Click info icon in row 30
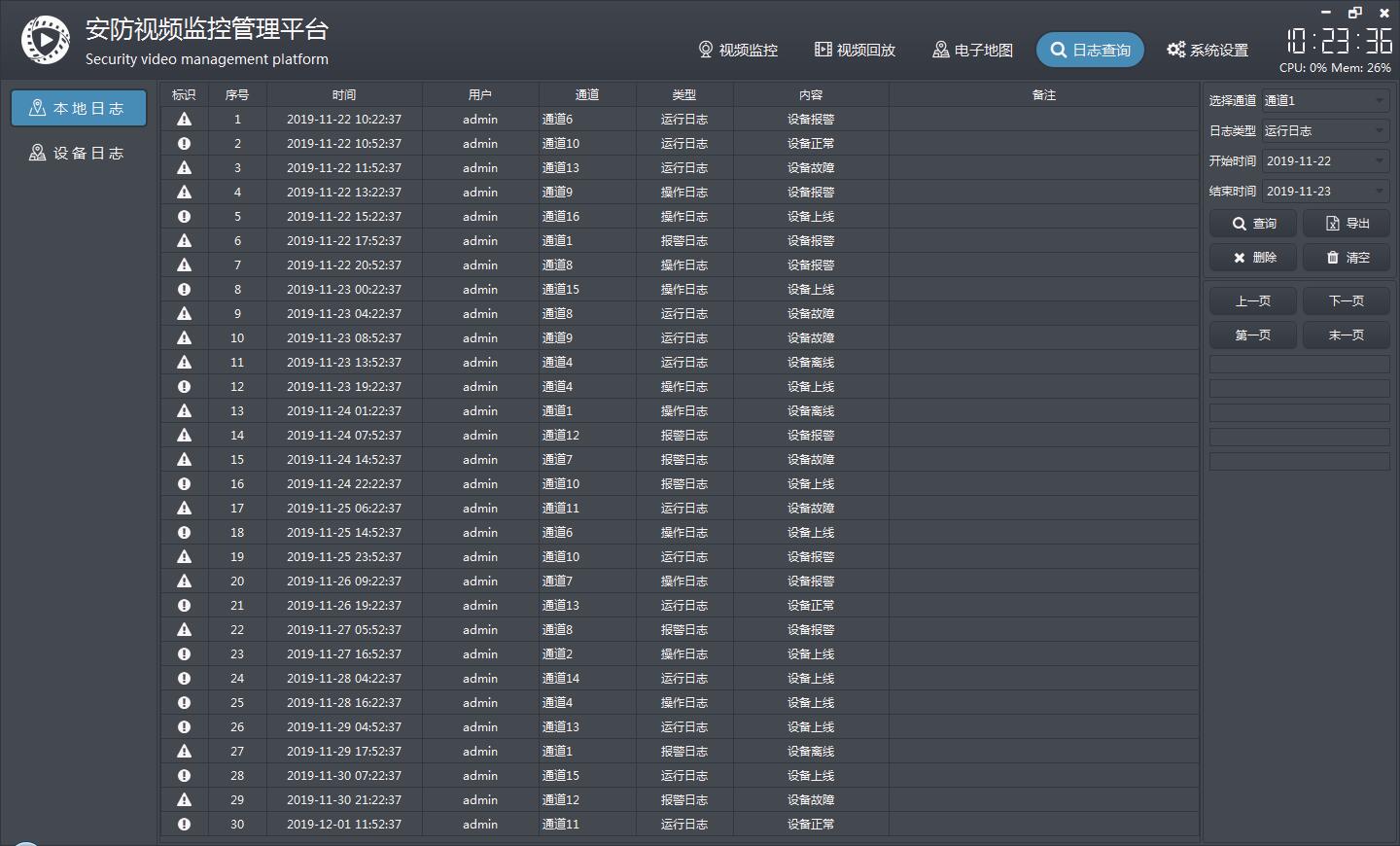 [x=184, y=824]
